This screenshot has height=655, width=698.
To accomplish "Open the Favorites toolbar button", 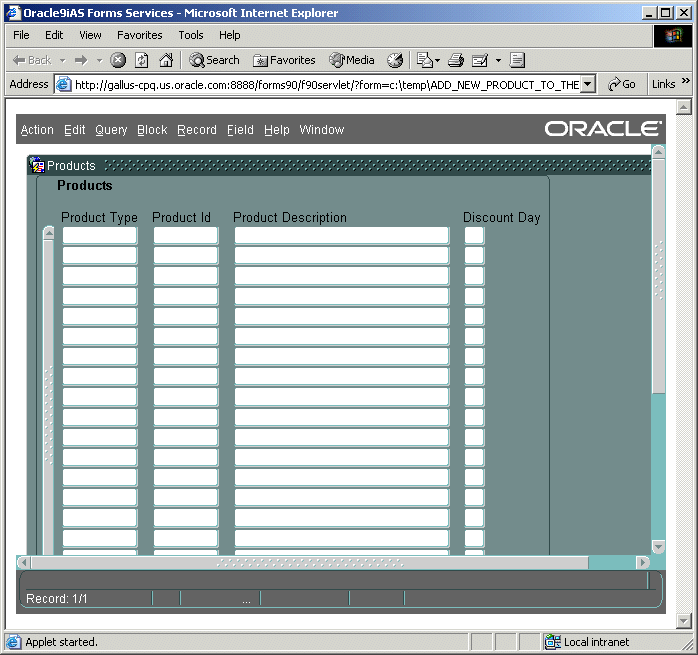I will pos(284,60).
